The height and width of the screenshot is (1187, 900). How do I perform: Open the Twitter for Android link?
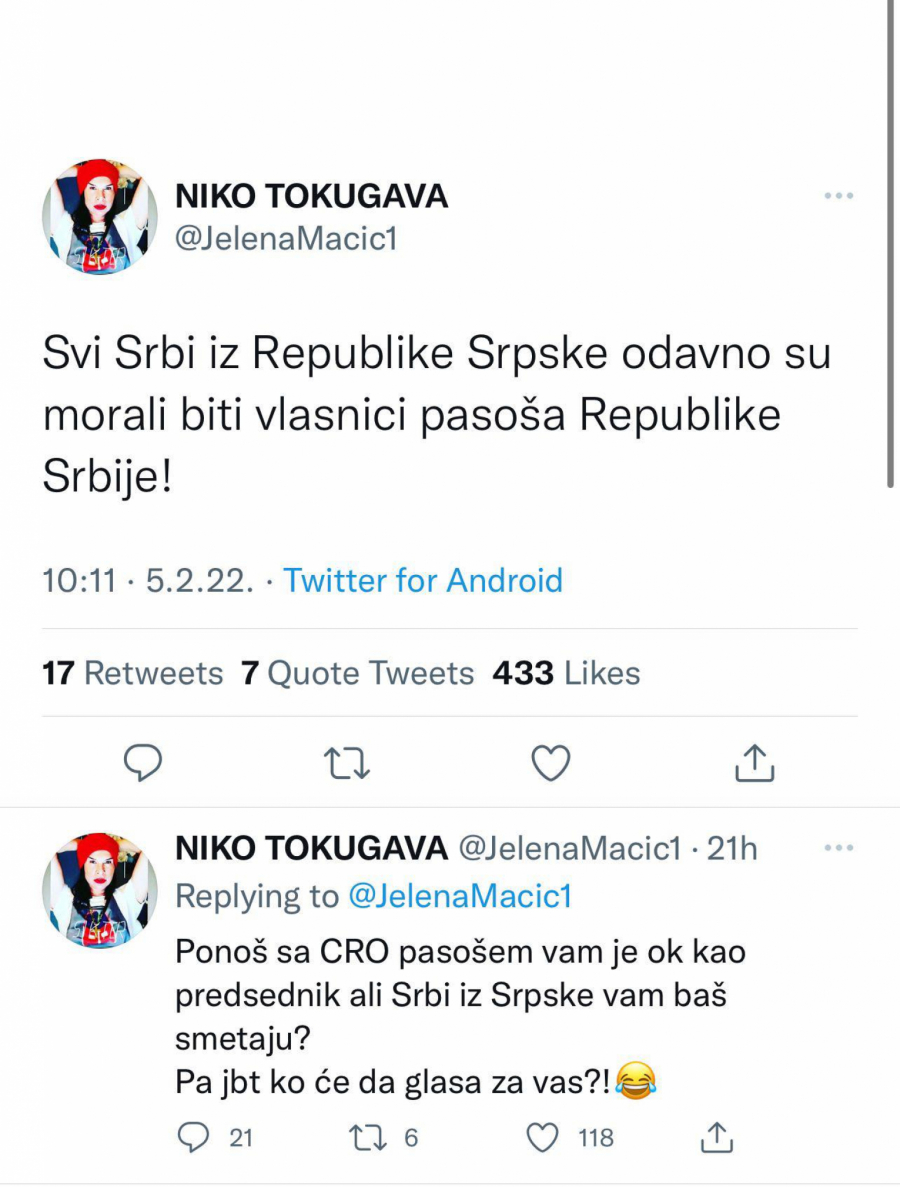point(423,580)
